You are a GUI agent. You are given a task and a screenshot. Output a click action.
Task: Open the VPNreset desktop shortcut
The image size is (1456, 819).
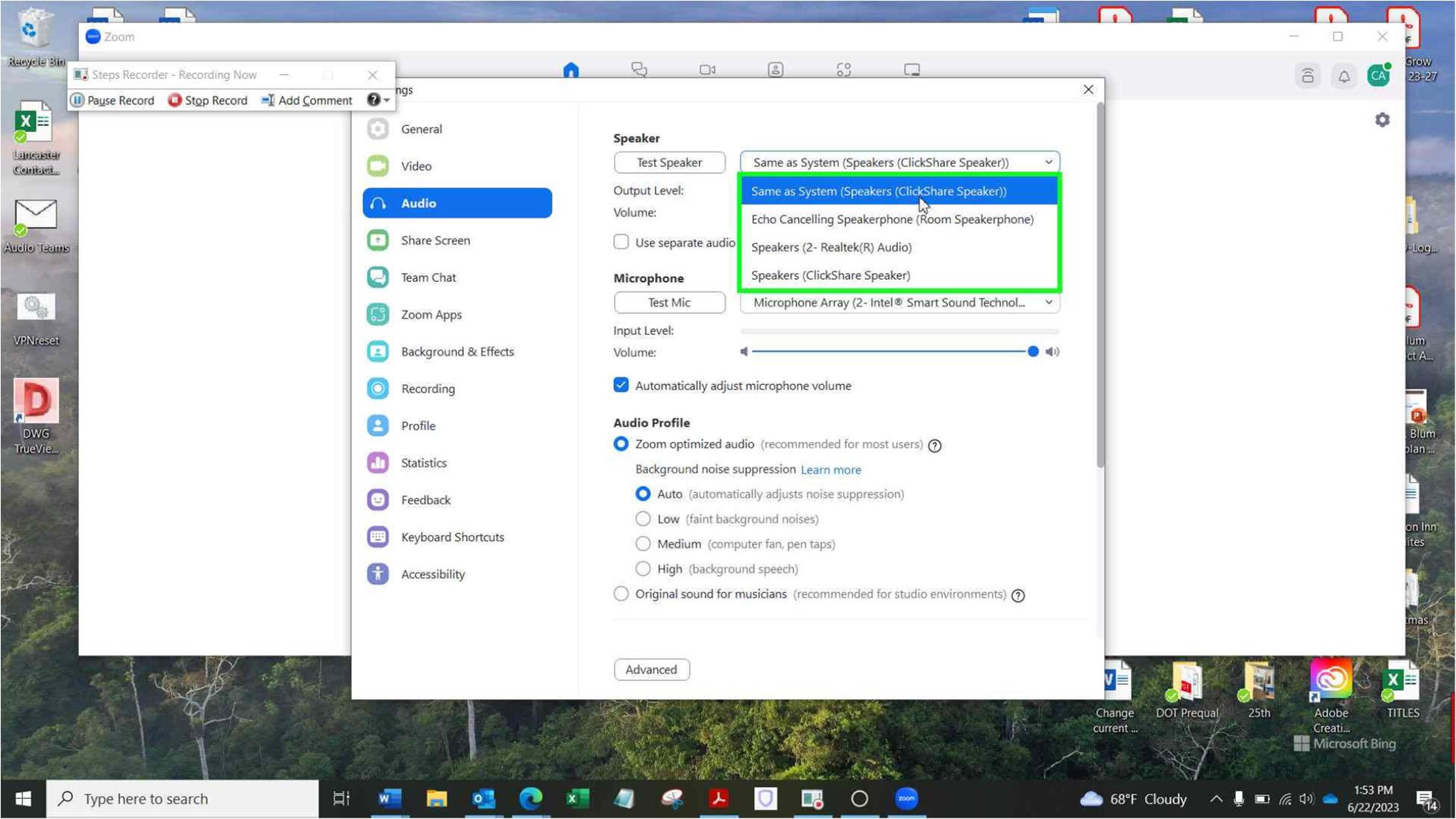[x=36, y=319]
